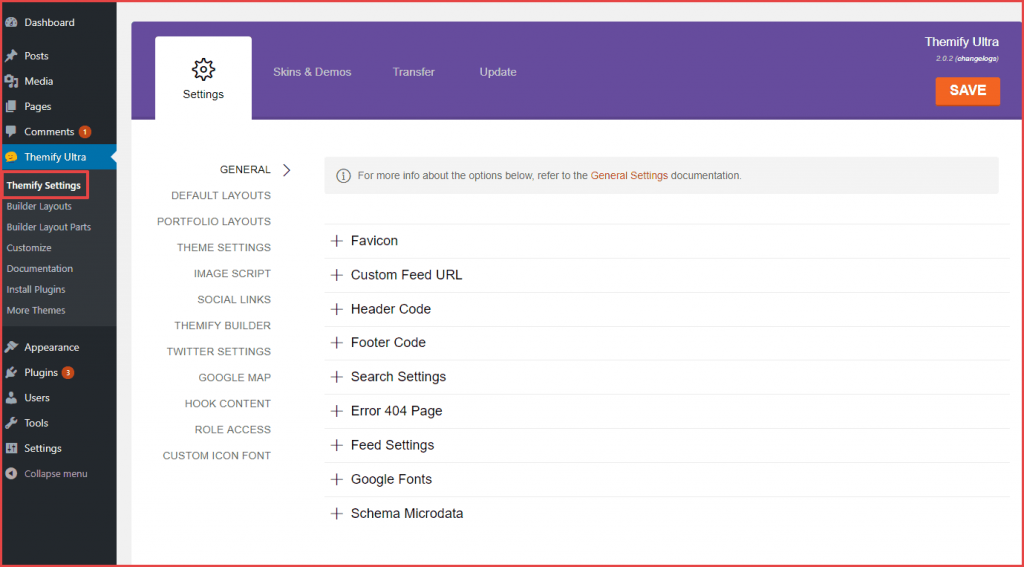The width and height of the screenshot is (1024, 567).
Task: Click the gear icon on Settings tab
Action: coord(203,69)
